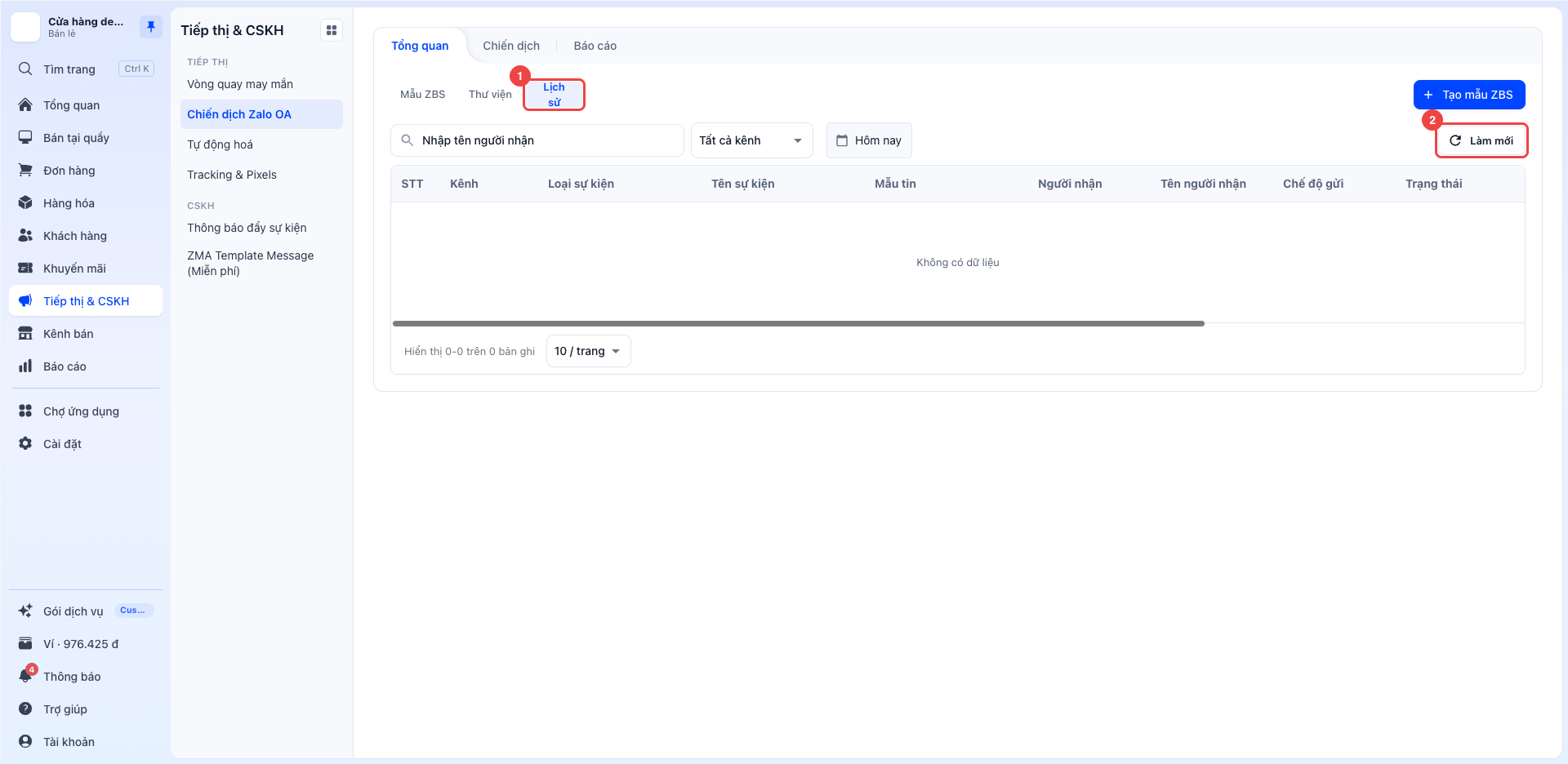
Task: Click the Tạo mẫu ZBS button
Action: pos(1469,95)
